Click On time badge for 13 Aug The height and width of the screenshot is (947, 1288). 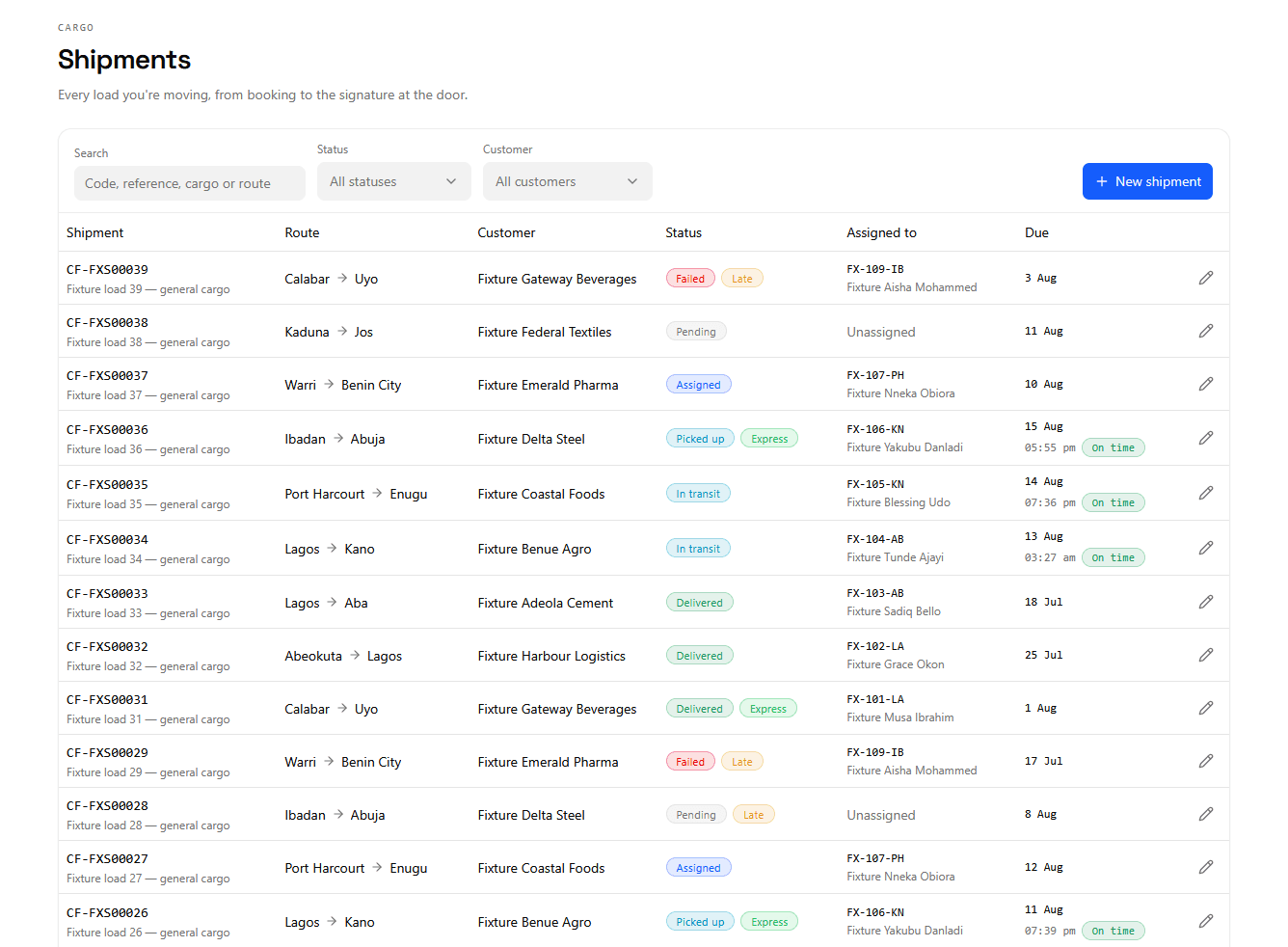1113,557
